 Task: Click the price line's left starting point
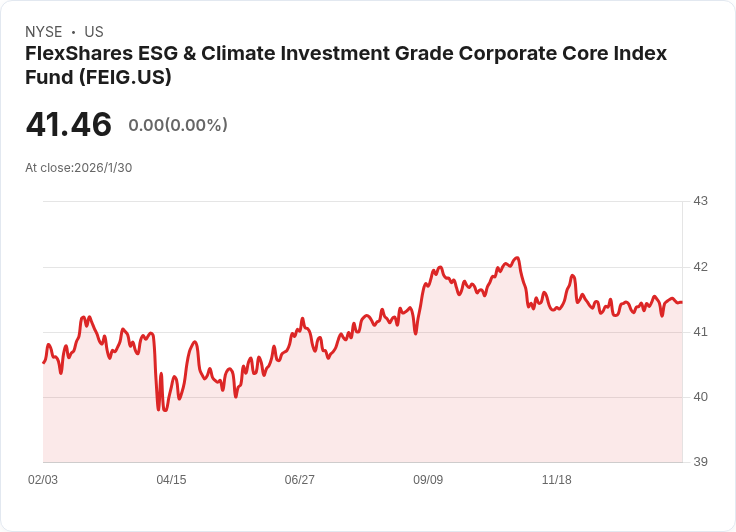point(44,362)
